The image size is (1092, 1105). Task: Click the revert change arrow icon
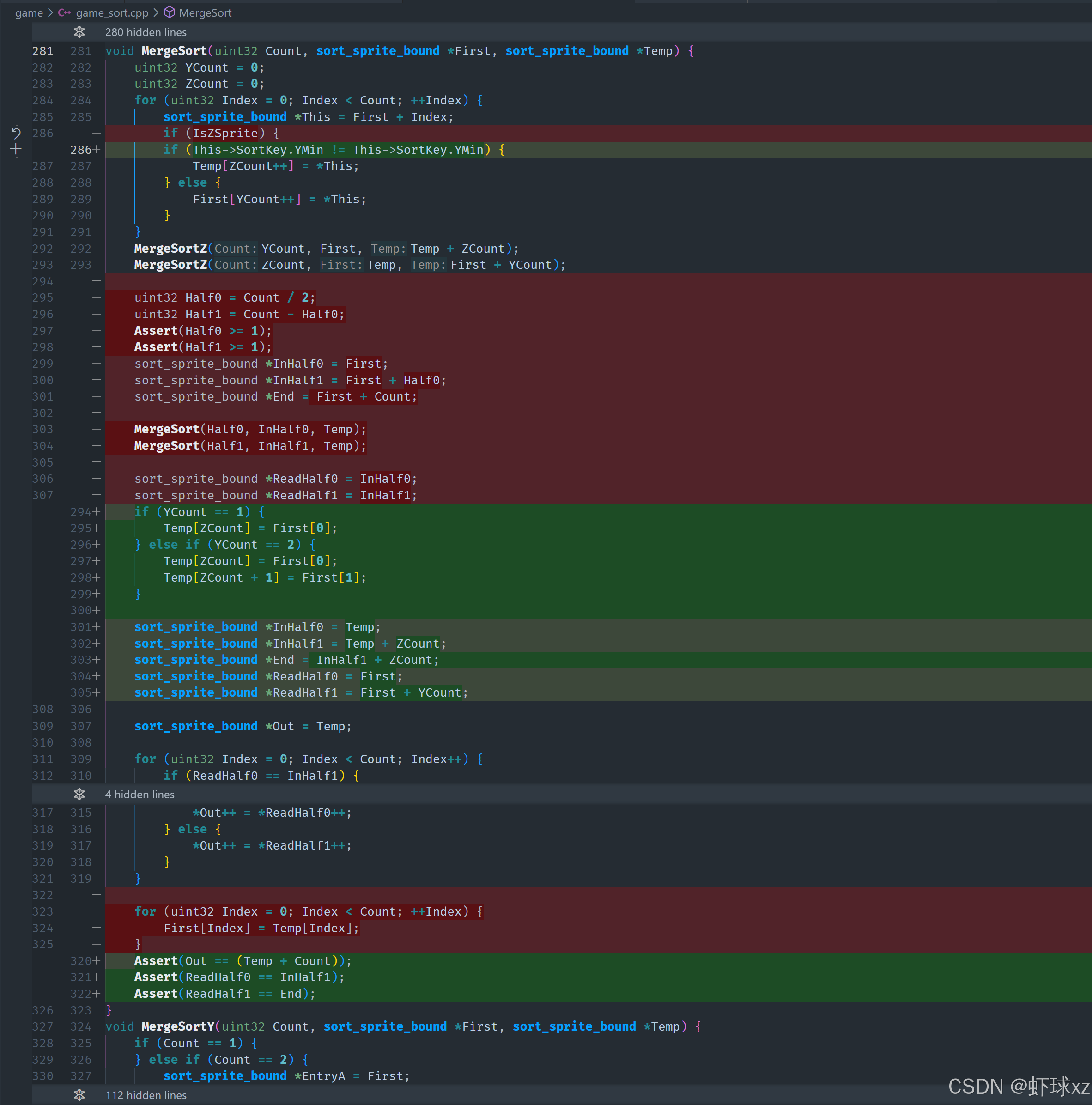point(16,133)
